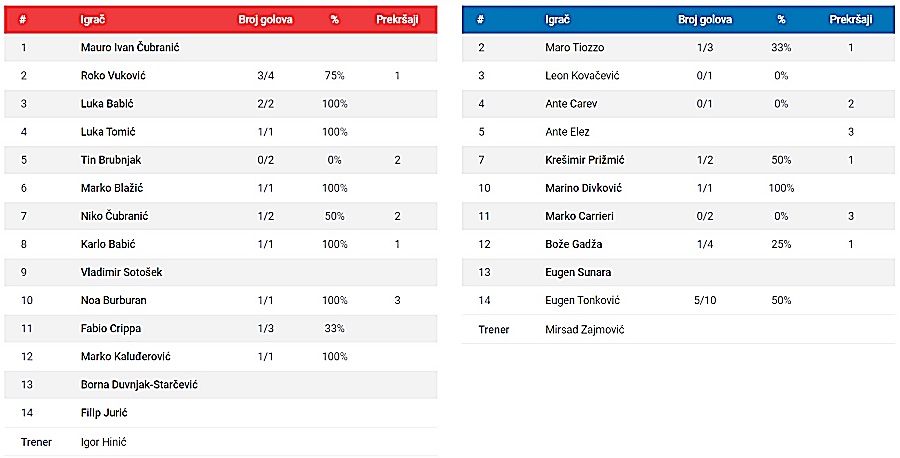Click the blue table's Broj golova header
Viewport: 900px width, 458px height.
pos(705,20)
